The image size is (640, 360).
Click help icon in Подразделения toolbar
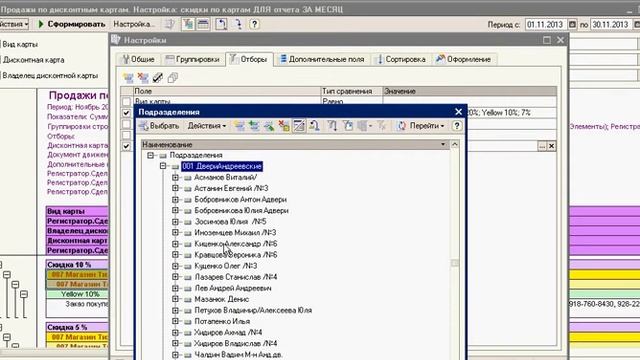coord(457,126)
